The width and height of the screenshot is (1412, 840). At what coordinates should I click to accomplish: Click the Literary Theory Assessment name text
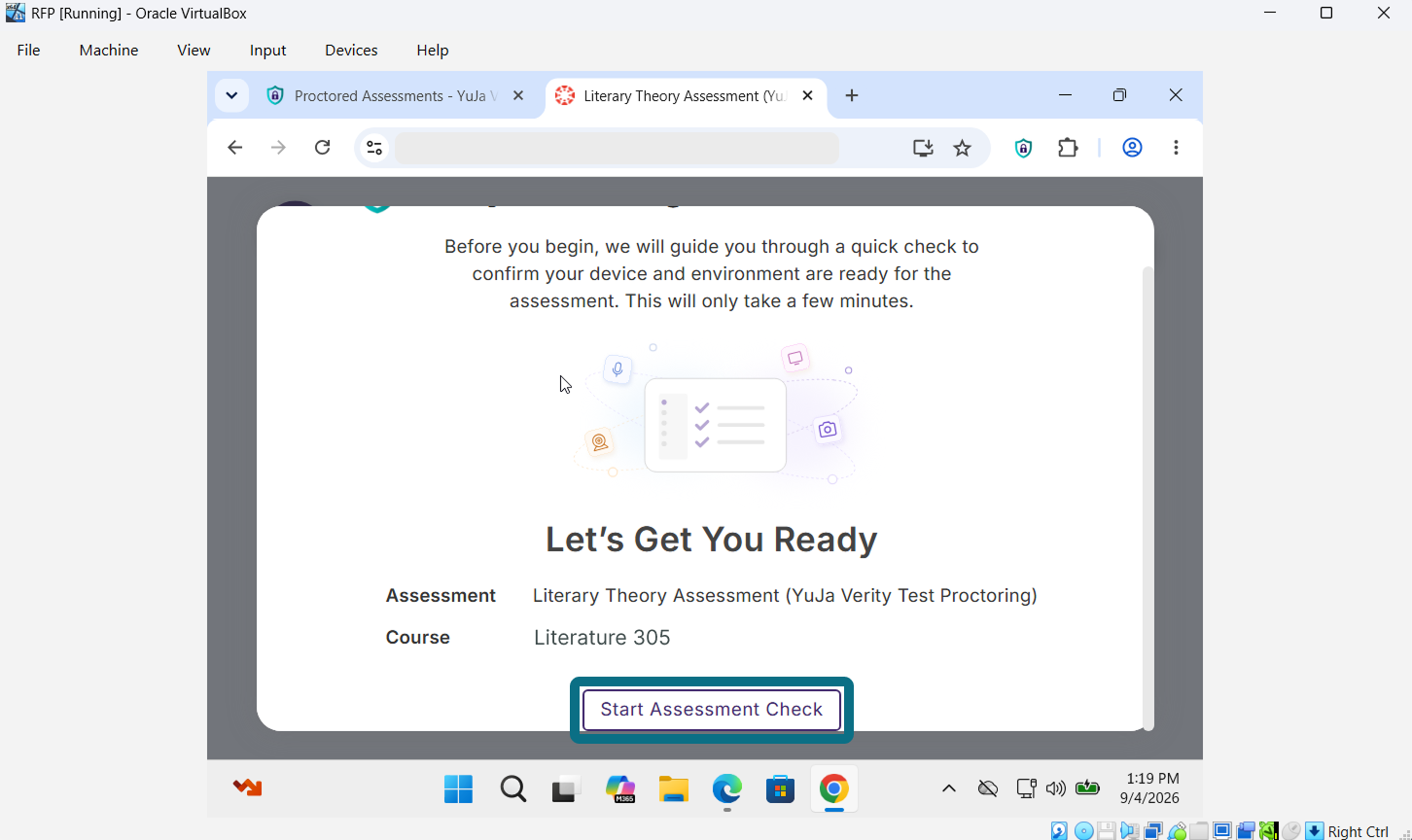785,596
